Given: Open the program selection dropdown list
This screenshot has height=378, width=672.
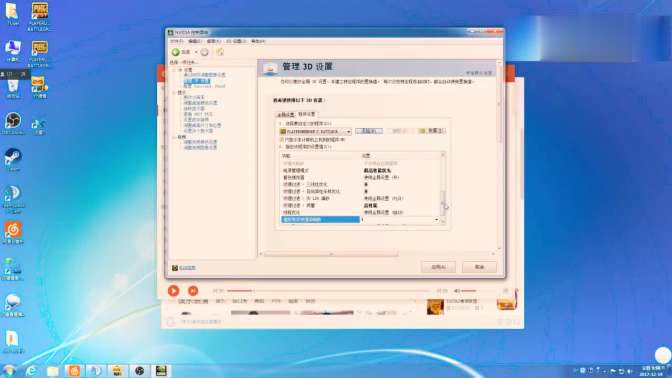Looking at the screenshot, I should click(x=315, y=132).
